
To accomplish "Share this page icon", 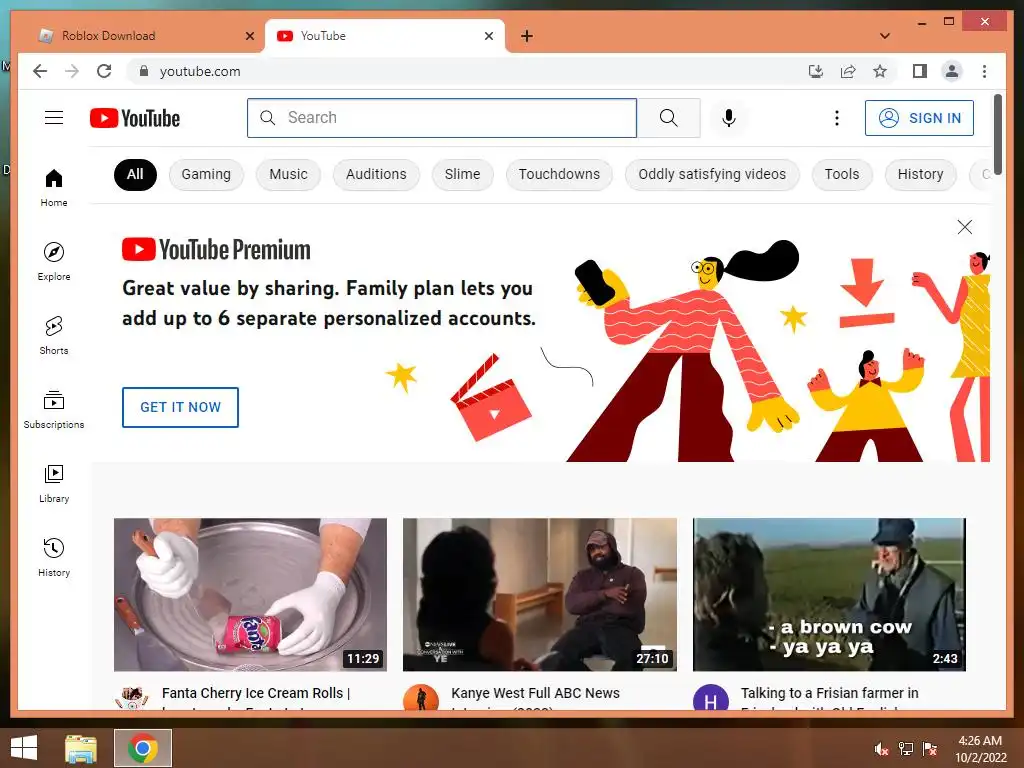I will (x=848, y=71).
